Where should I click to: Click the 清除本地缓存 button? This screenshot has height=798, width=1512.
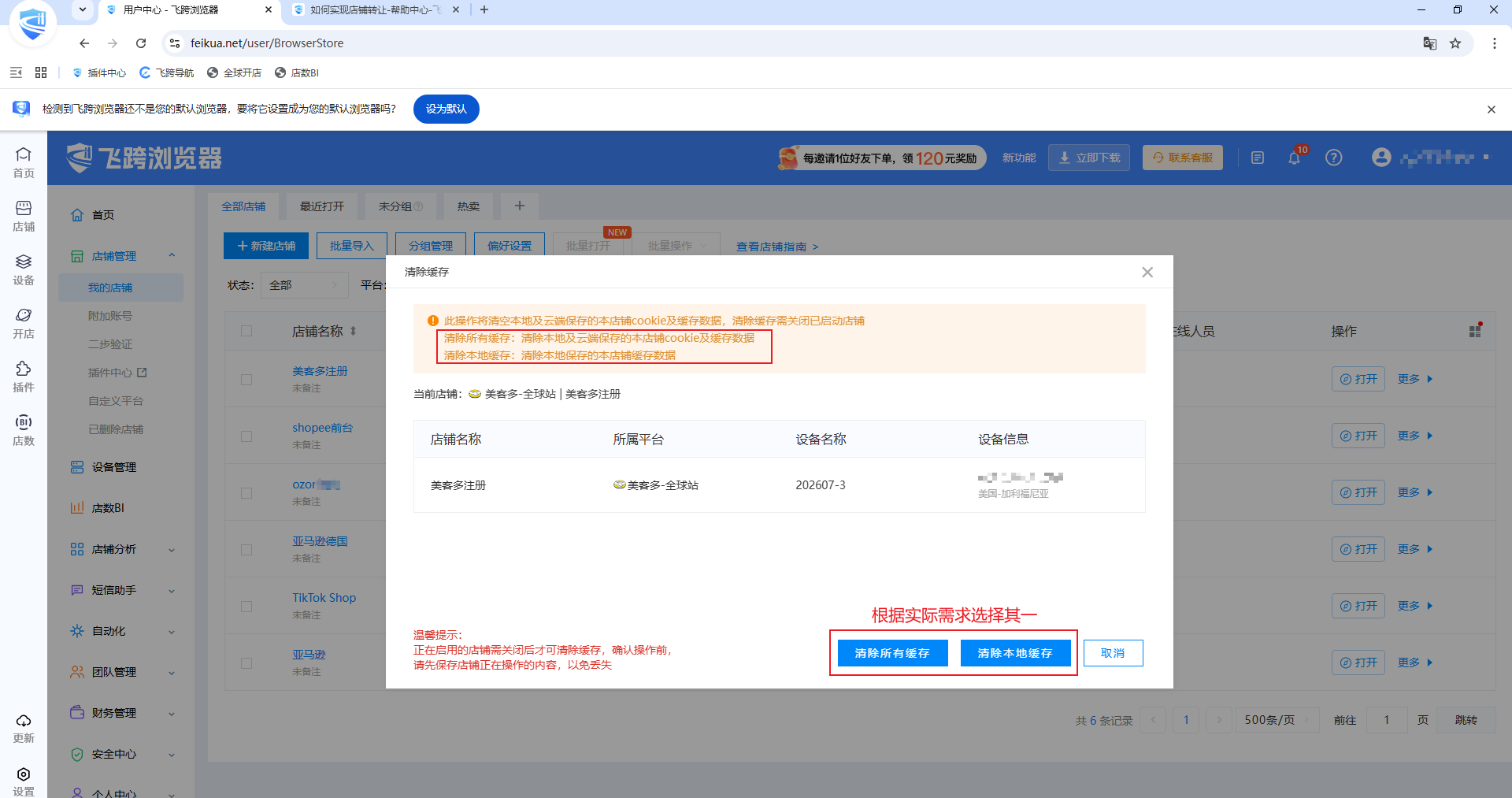(x=1015, y=653)
